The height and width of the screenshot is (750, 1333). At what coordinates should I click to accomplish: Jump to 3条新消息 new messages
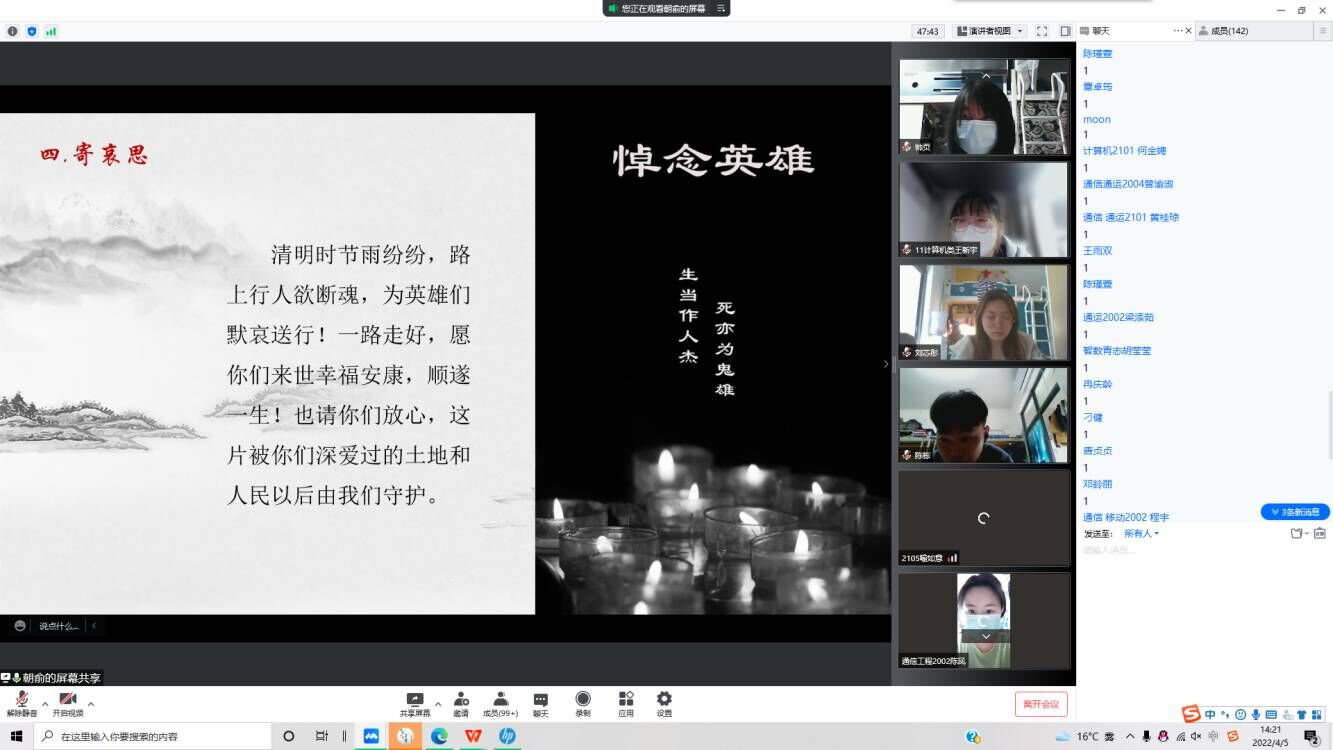(1295, 512)
